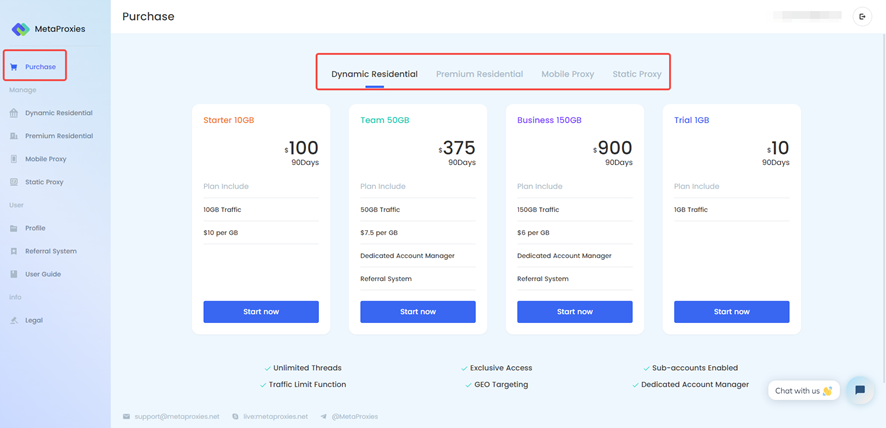Click support@metaproxies.net email link

point(177,417)
